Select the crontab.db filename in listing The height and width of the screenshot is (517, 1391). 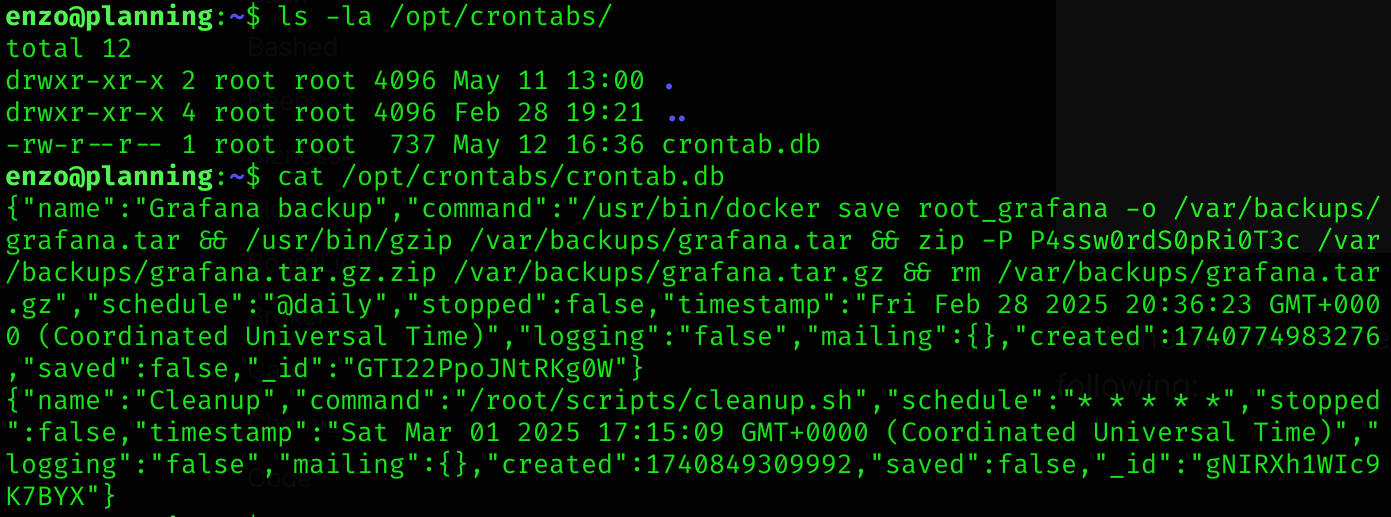(741, 144)
